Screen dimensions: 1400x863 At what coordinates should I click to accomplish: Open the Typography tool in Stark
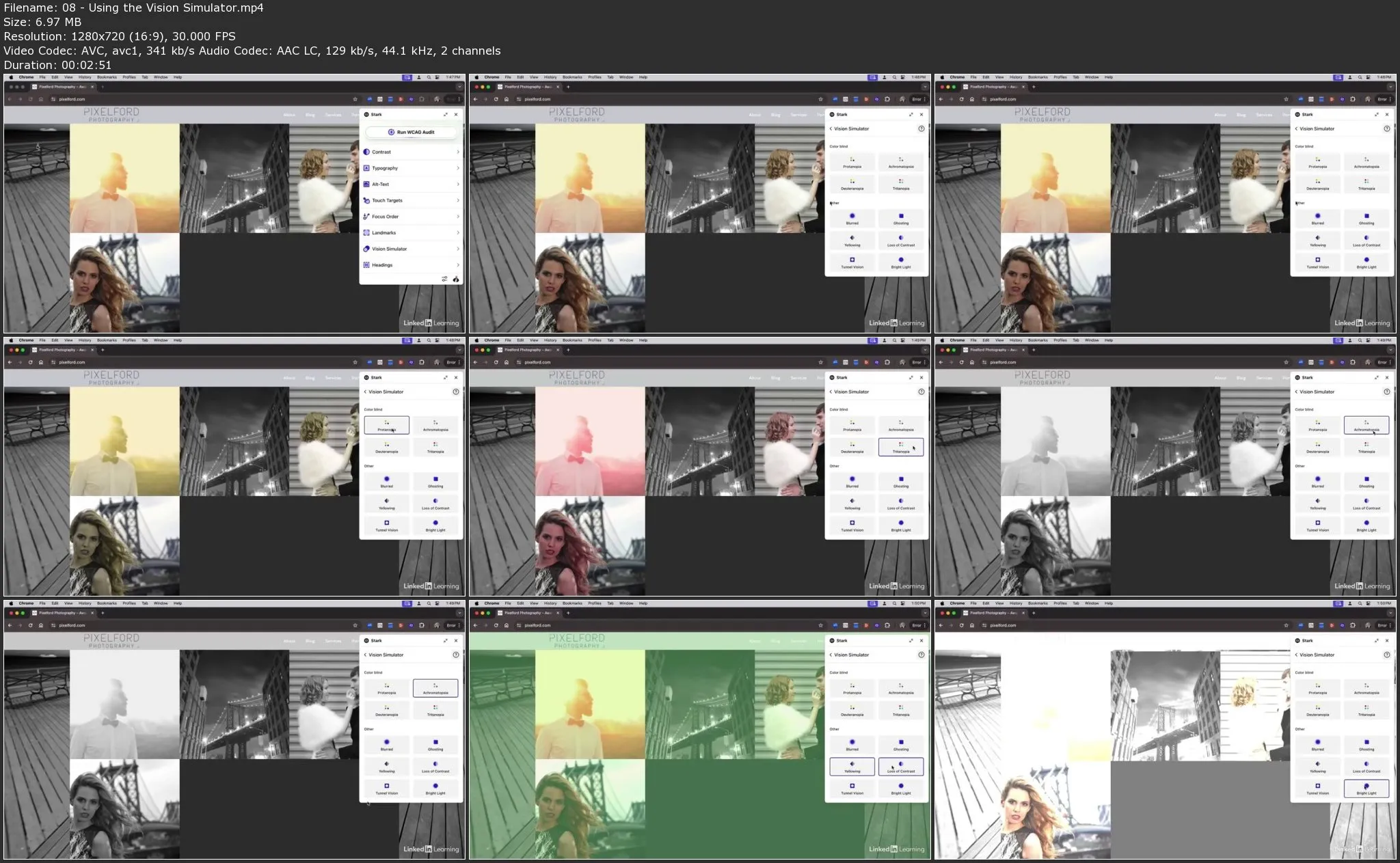pos(385,168)
